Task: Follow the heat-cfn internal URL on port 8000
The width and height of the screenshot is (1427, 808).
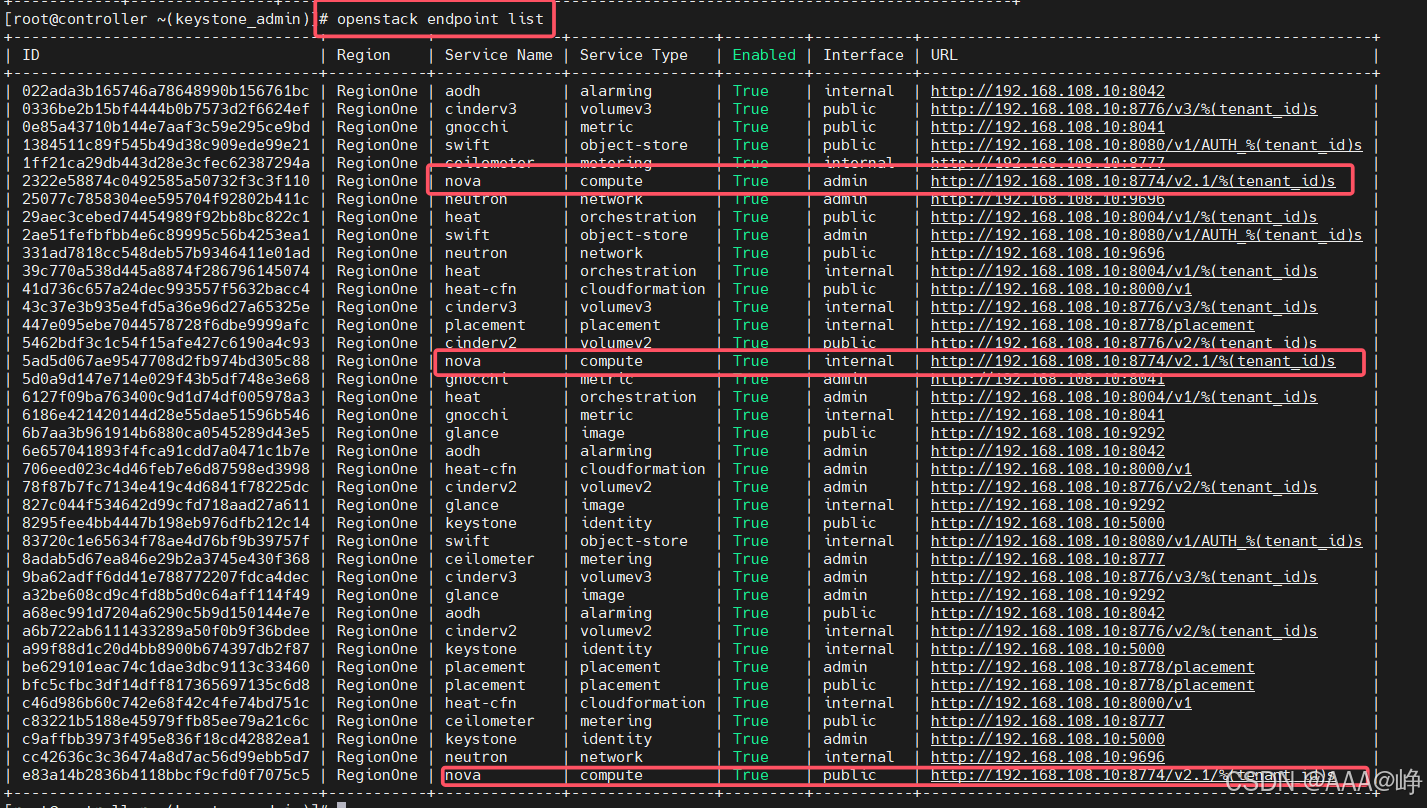Action: pyautogui.click(x=1061, y=703)
